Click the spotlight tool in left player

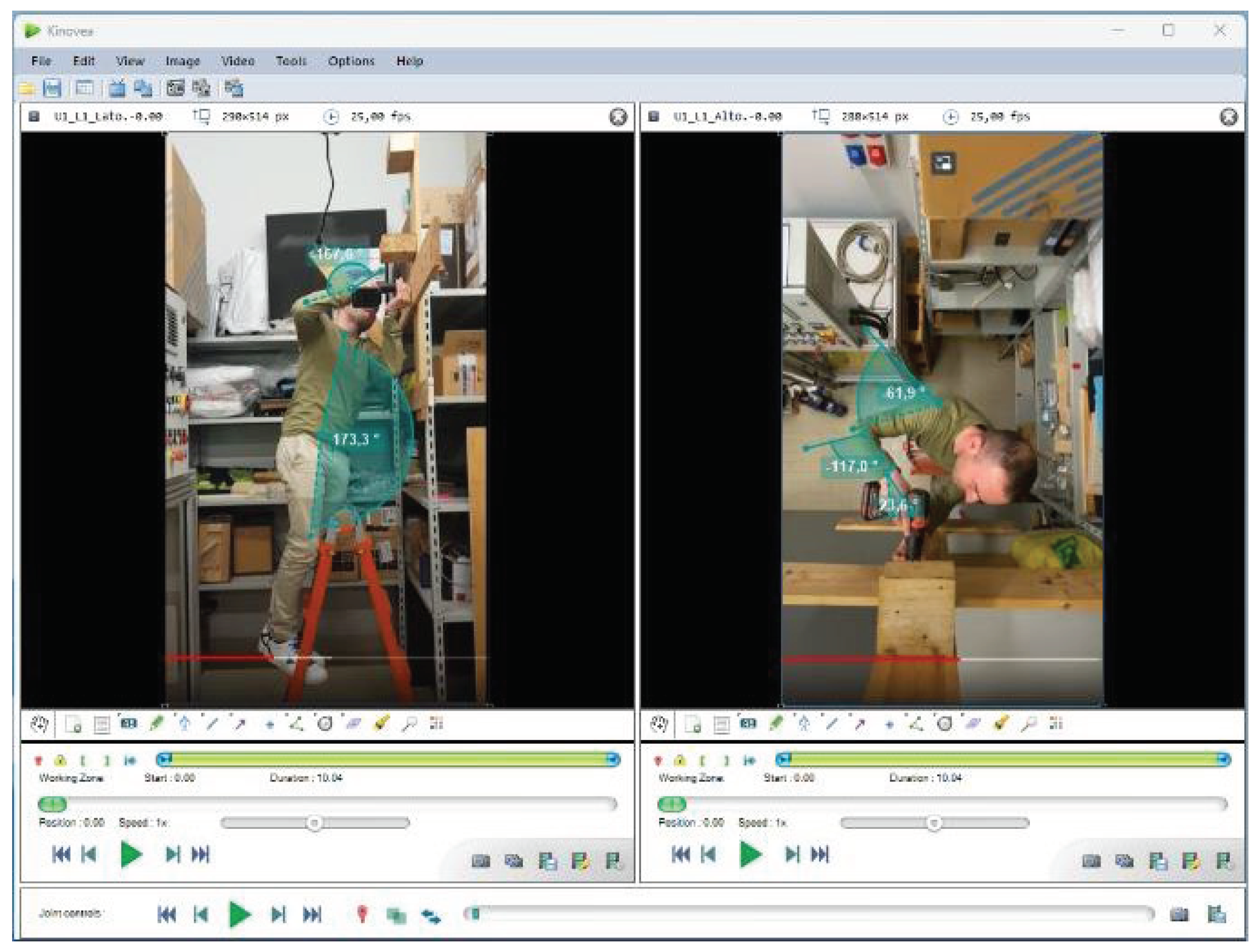coord(381,723)
